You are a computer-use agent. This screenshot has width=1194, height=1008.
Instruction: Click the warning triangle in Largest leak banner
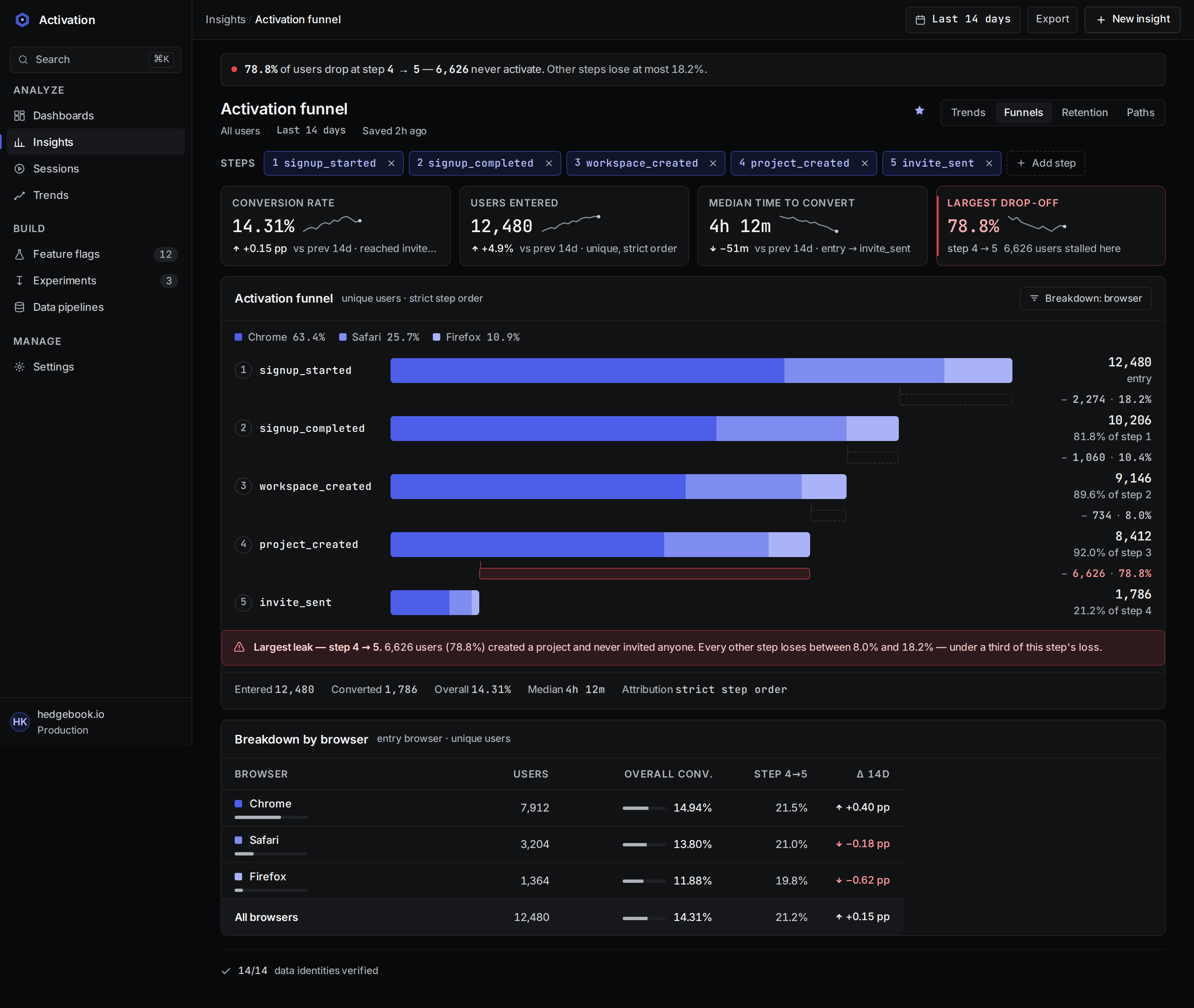(x=240, y=647)
